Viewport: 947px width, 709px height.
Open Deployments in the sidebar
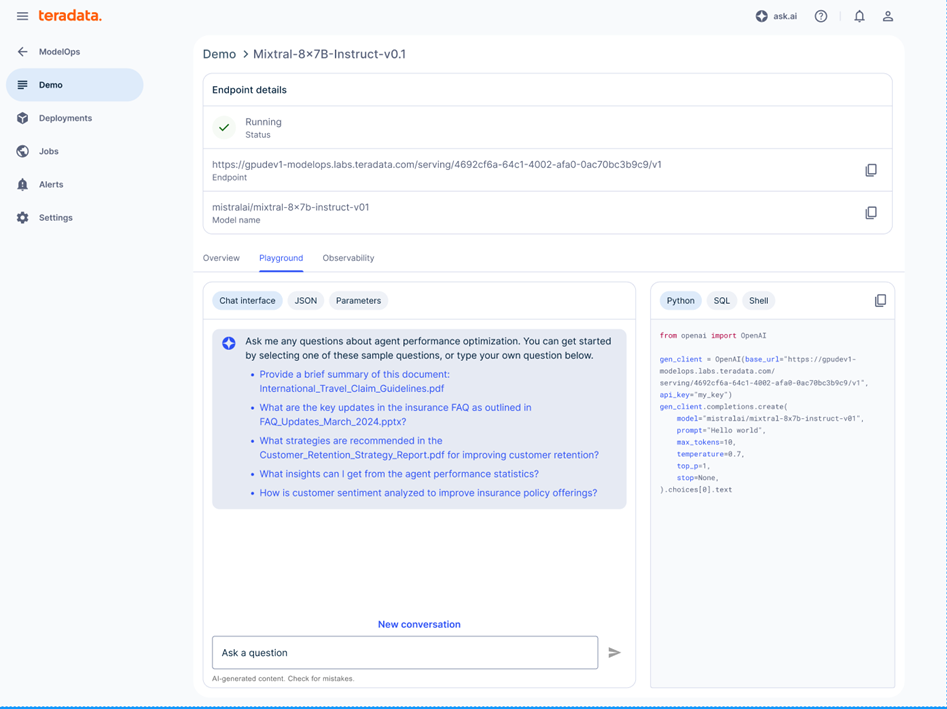(75, 118)
